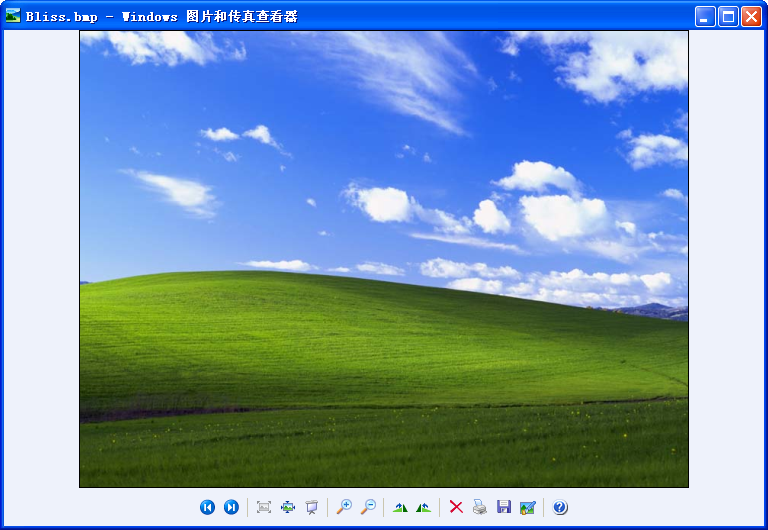Open image for editing
This screenshot has height=530, width=768.
(528, 507)
